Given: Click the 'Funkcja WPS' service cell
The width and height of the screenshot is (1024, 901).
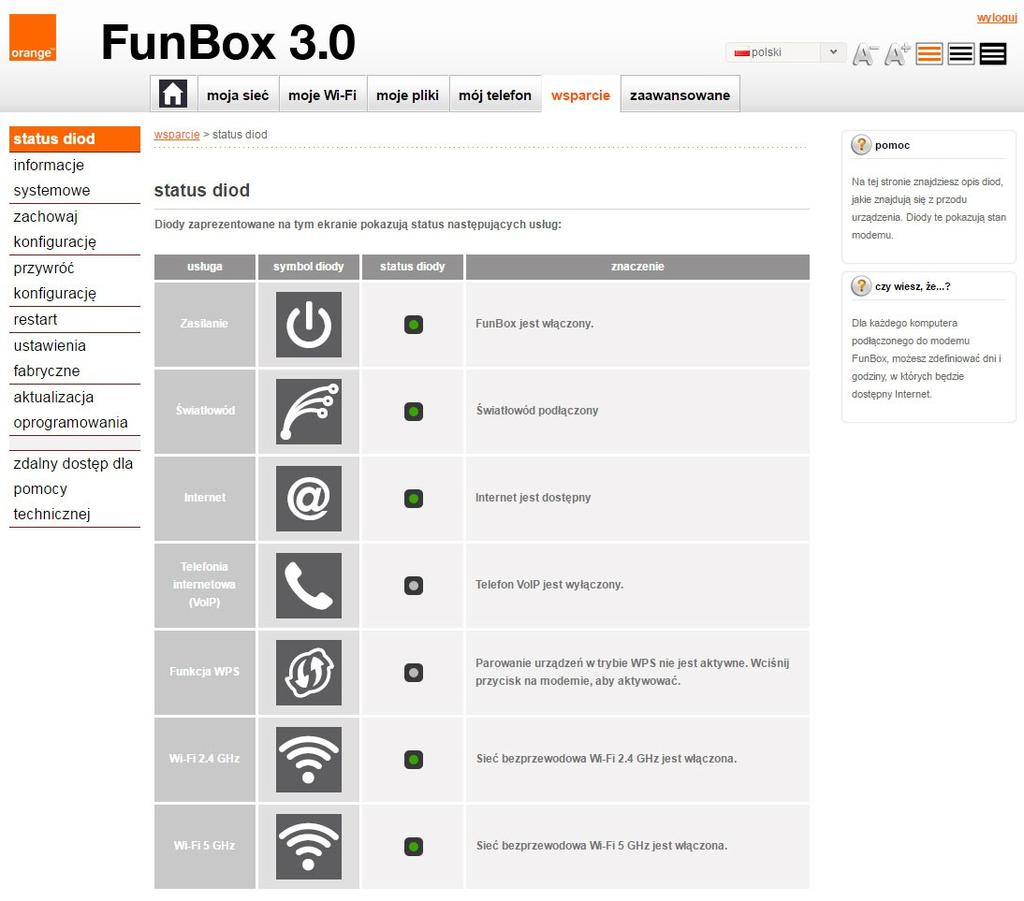Looking at the screenshot, I should [x=204, y=672].
